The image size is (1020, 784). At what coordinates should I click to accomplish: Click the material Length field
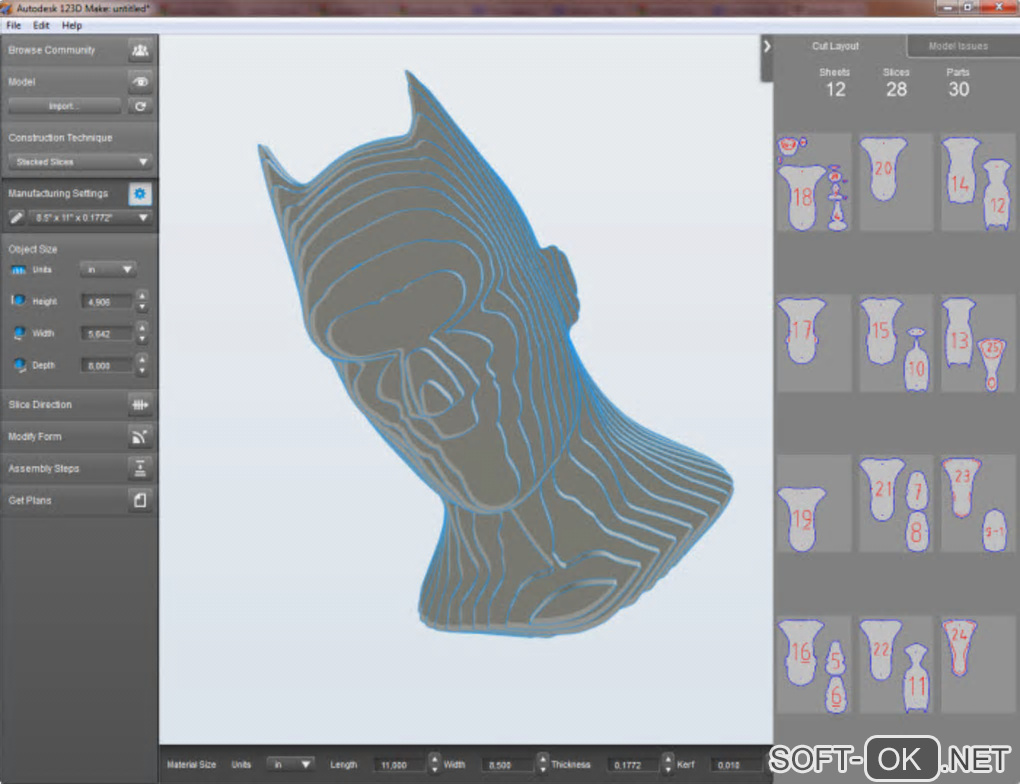coord(400,765)
